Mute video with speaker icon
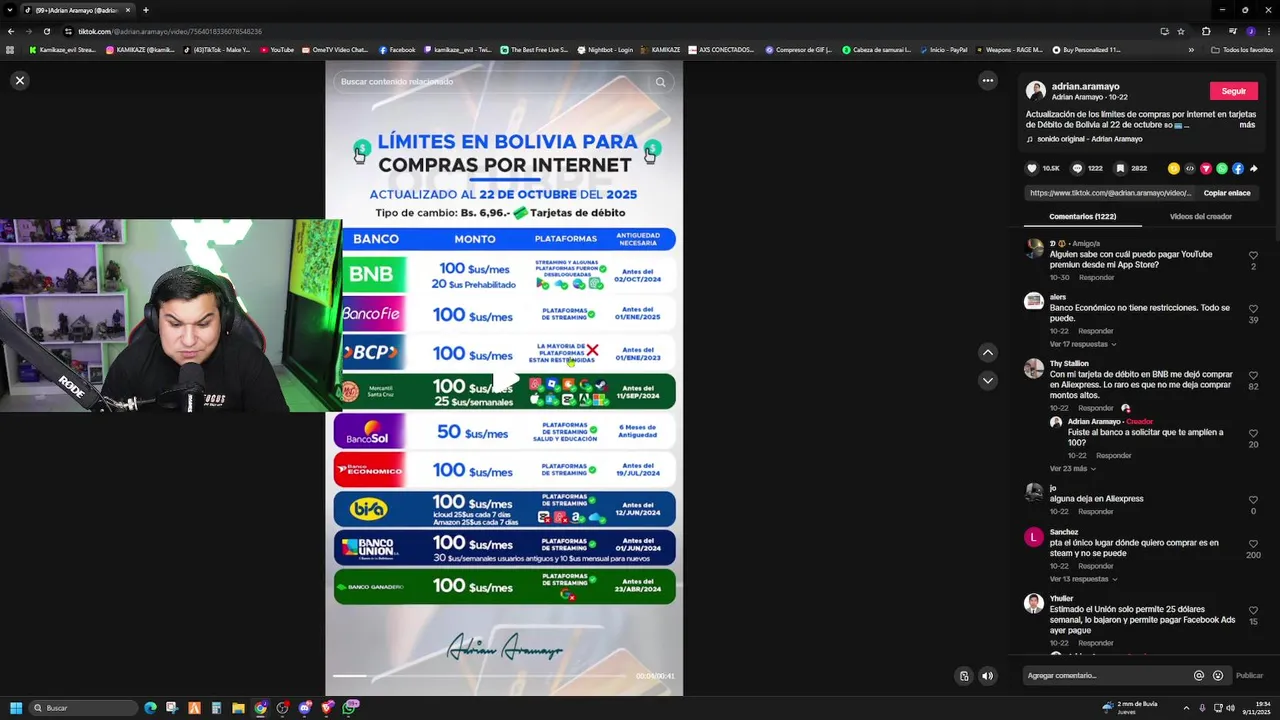The height and width of the screenshot is (720, 1280). [988, 676]
